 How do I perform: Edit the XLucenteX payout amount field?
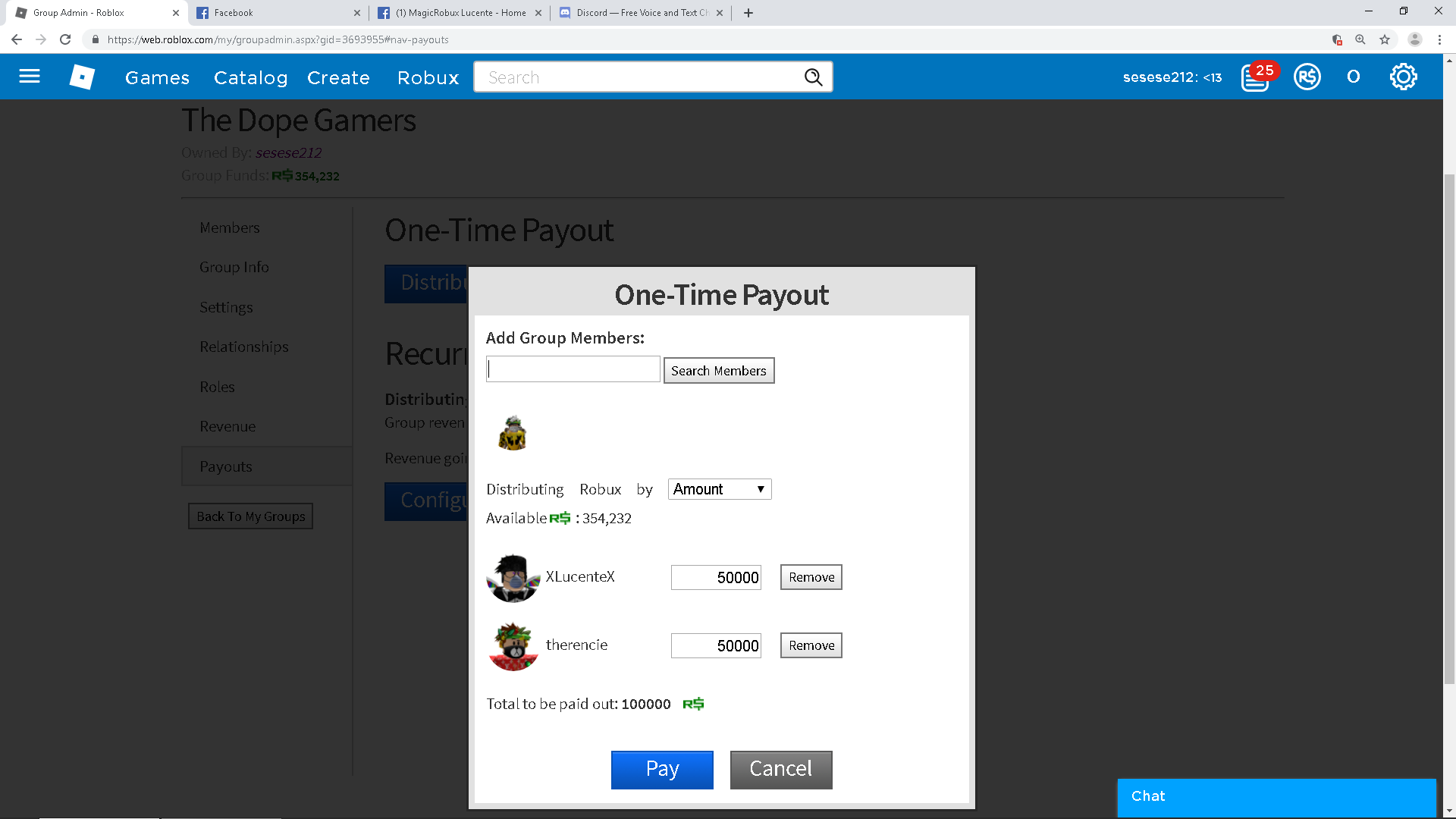point(716,578)
